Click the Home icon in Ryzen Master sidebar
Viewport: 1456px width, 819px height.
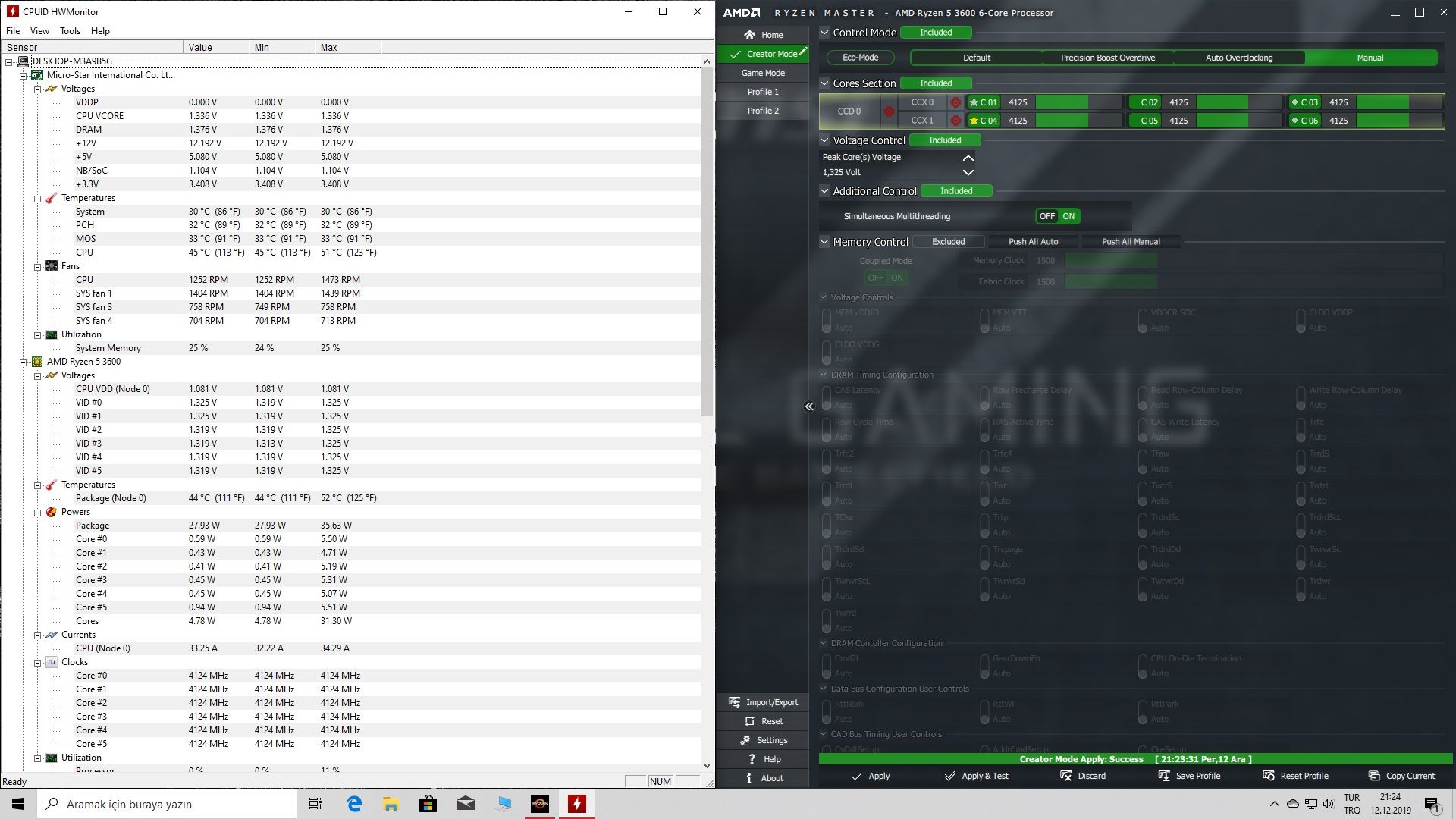click(749, 35)
